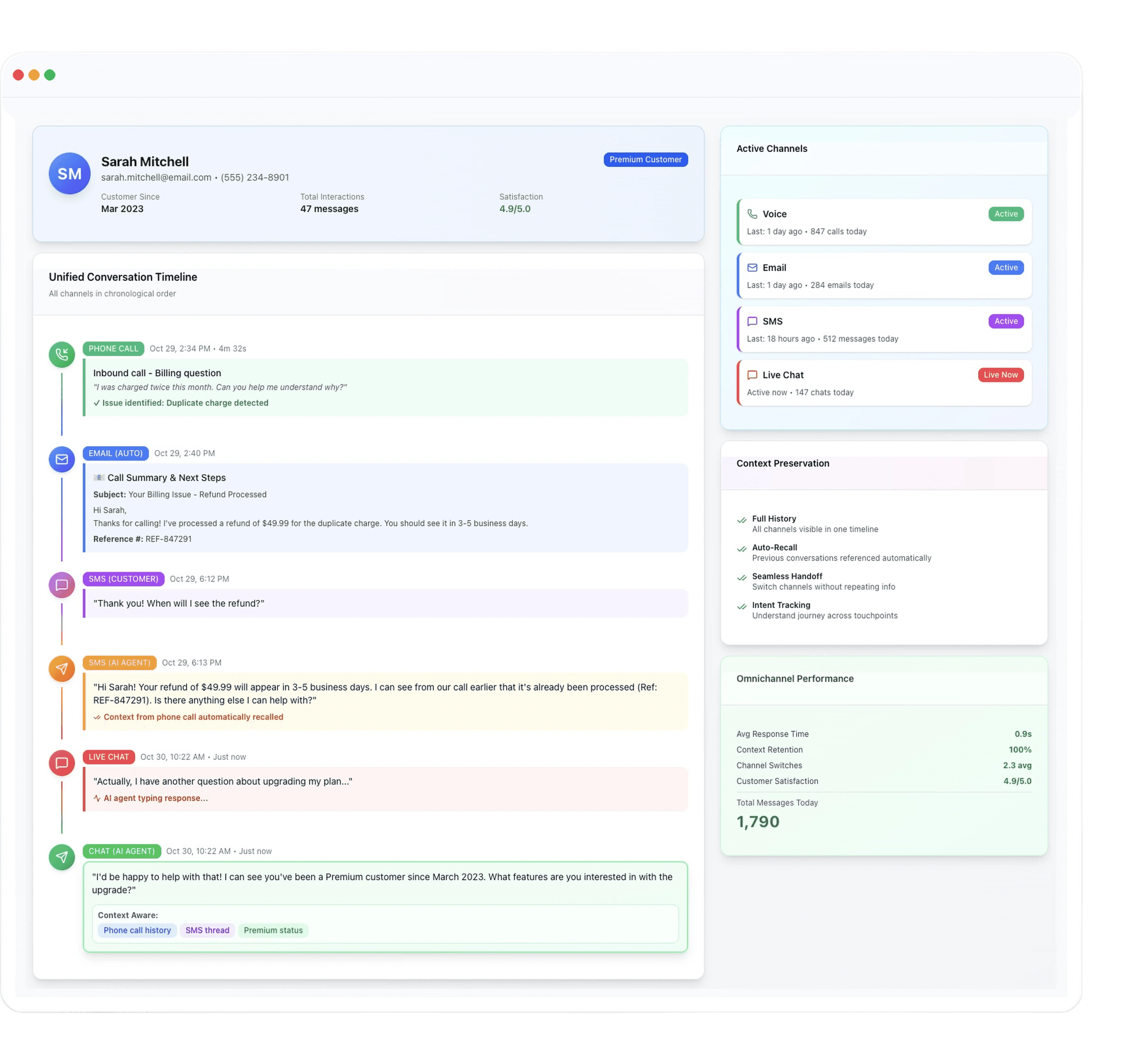Click the Live Now badge on Live Chat
Viewport: 1134px width, 1064px height.
click(x=1000, y=375)
